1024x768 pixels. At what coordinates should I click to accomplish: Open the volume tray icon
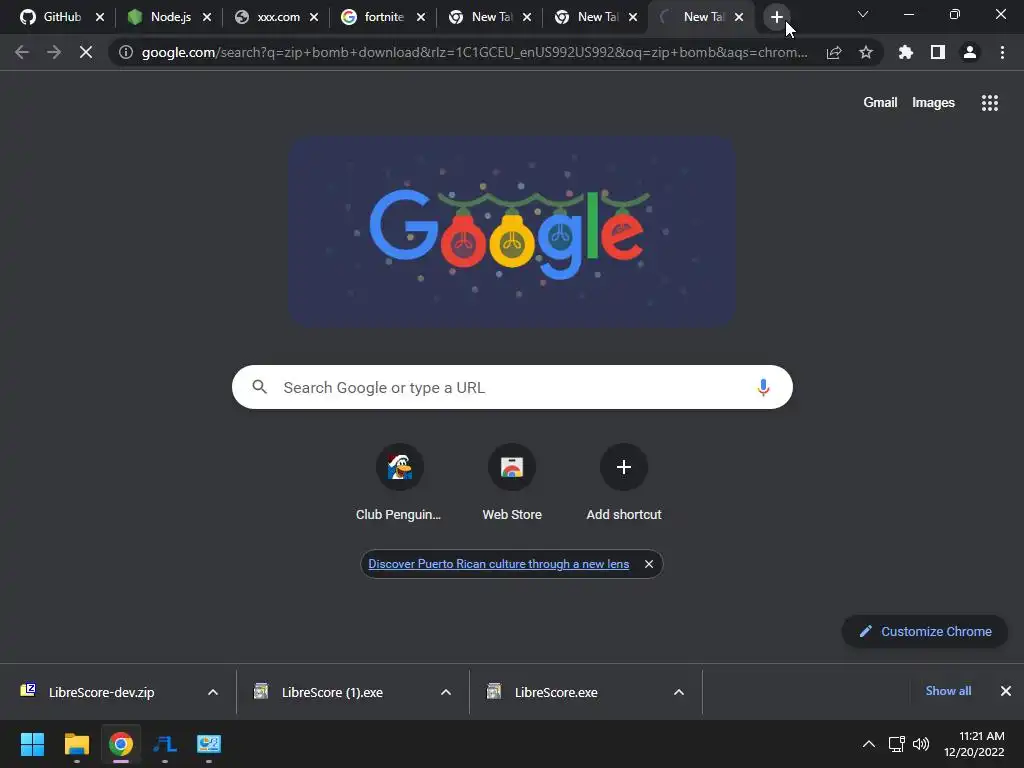(921, 744)
